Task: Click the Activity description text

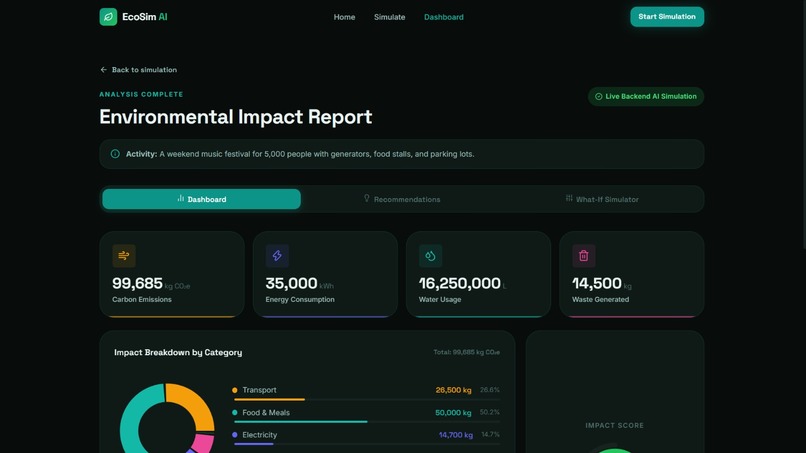Action: [x=317, y=154]
